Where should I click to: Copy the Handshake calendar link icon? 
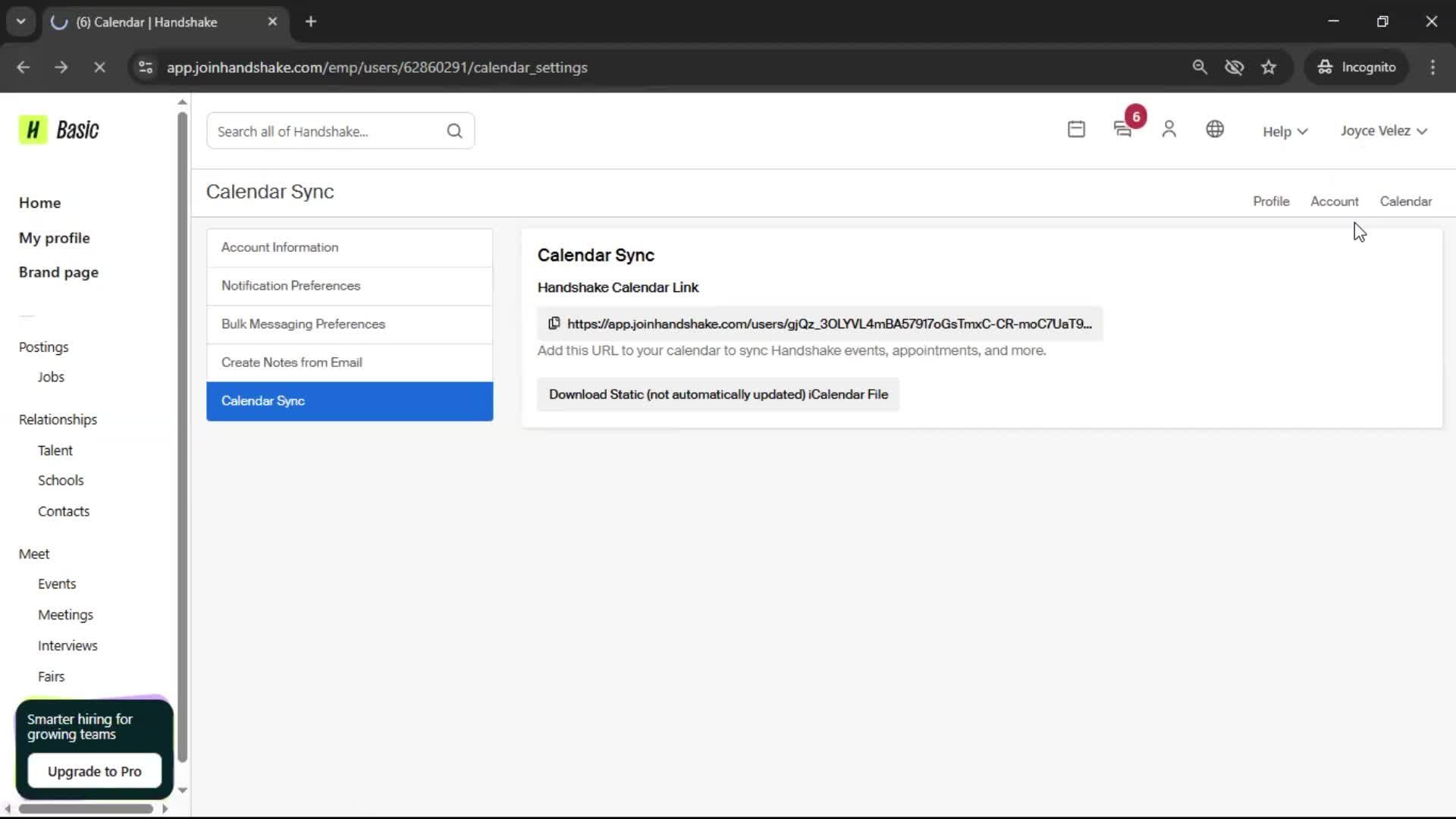point(554,324)
